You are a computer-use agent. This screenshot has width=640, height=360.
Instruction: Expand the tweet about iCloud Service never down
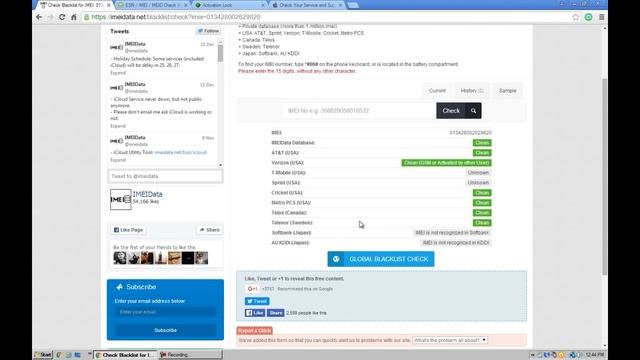click(x=118, y=126)
